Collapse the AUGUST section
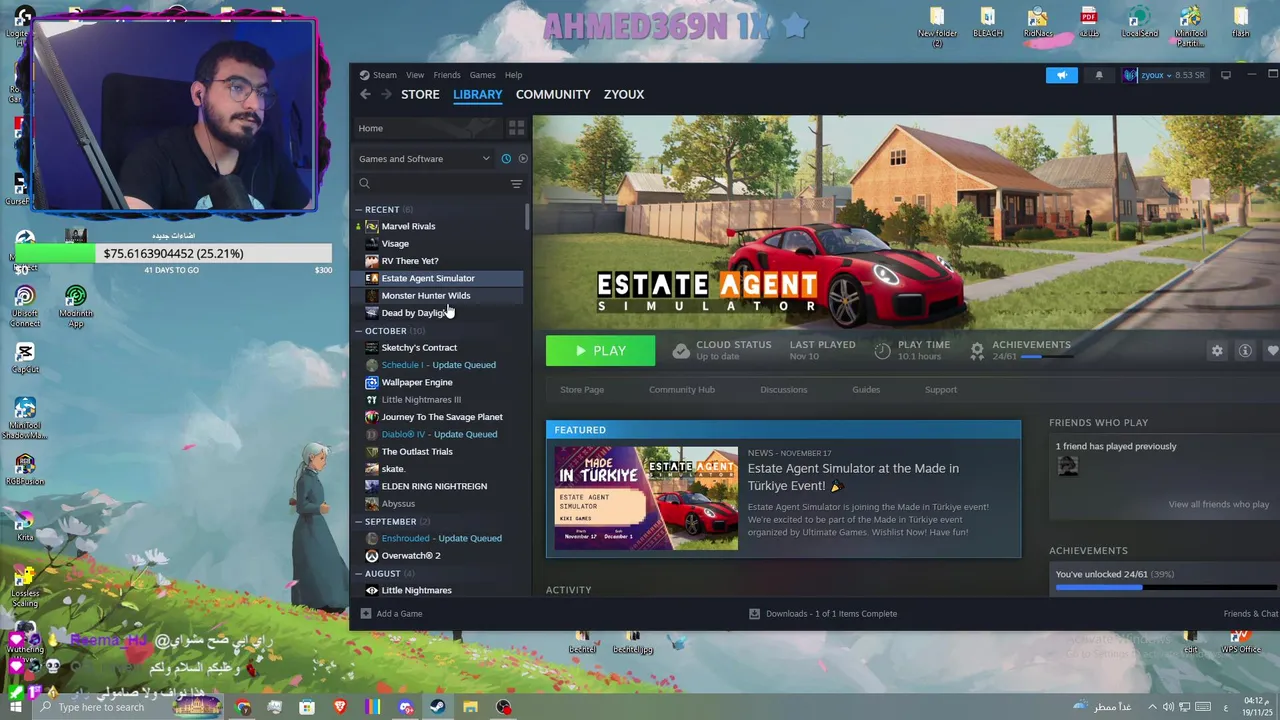Image resolution: width=1280 pixels, height=720 pixels. [x=359, y=574]
